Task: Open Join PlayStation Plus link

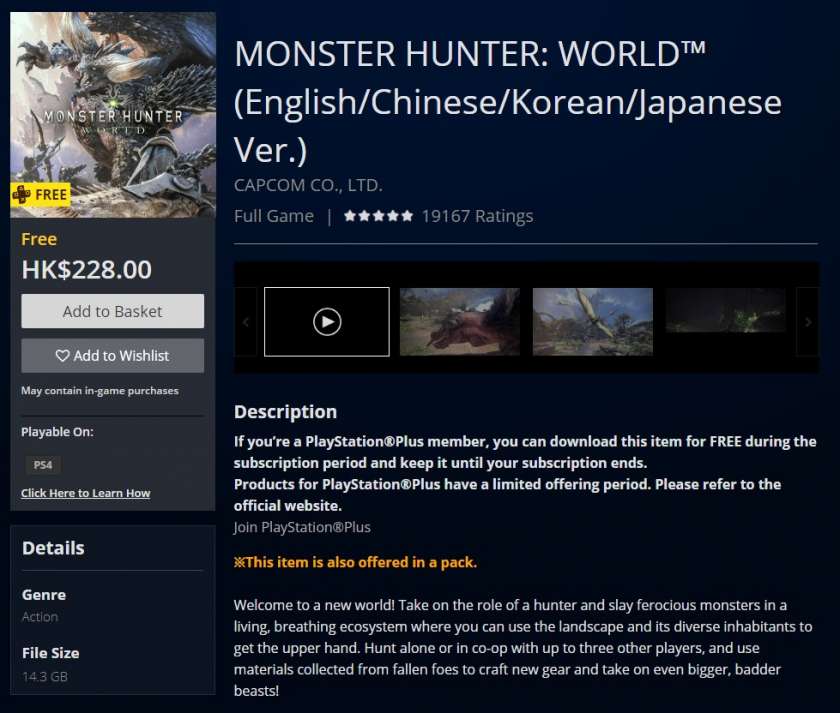Action: tap(302, 527)
